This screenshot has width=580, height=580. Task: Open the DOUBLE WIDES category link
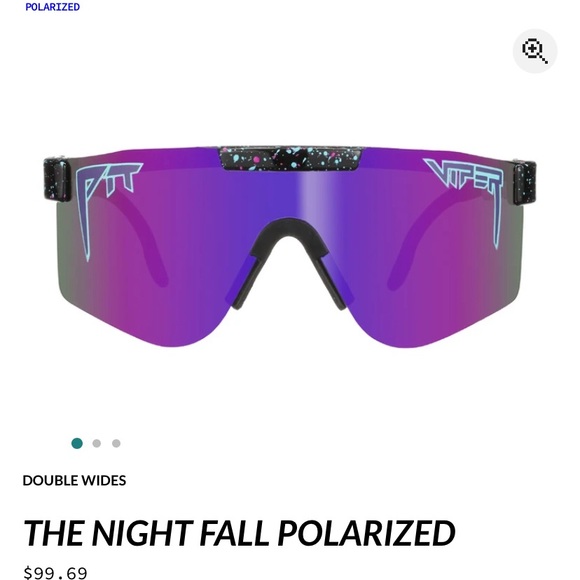(74, 480)
